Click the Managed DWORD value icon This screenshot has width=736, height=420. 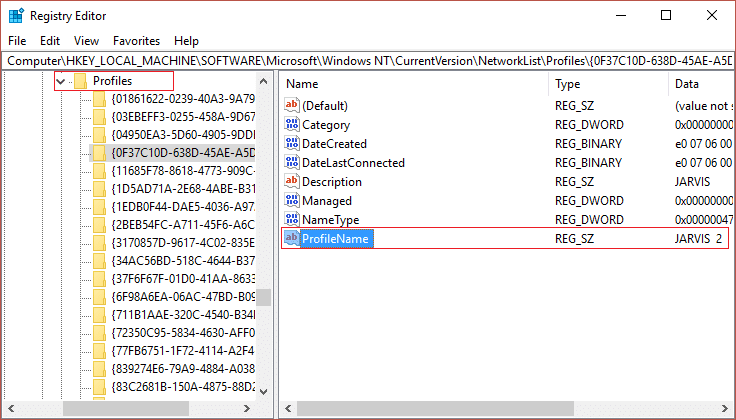tap(293, 201)
